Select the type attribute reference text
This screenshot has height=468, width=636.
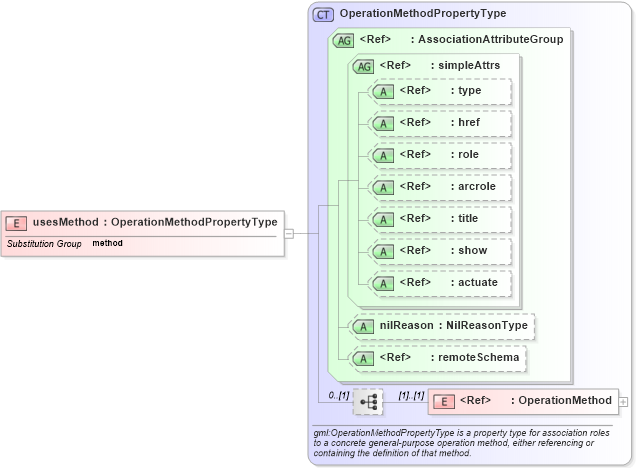[x=440, y=90]
